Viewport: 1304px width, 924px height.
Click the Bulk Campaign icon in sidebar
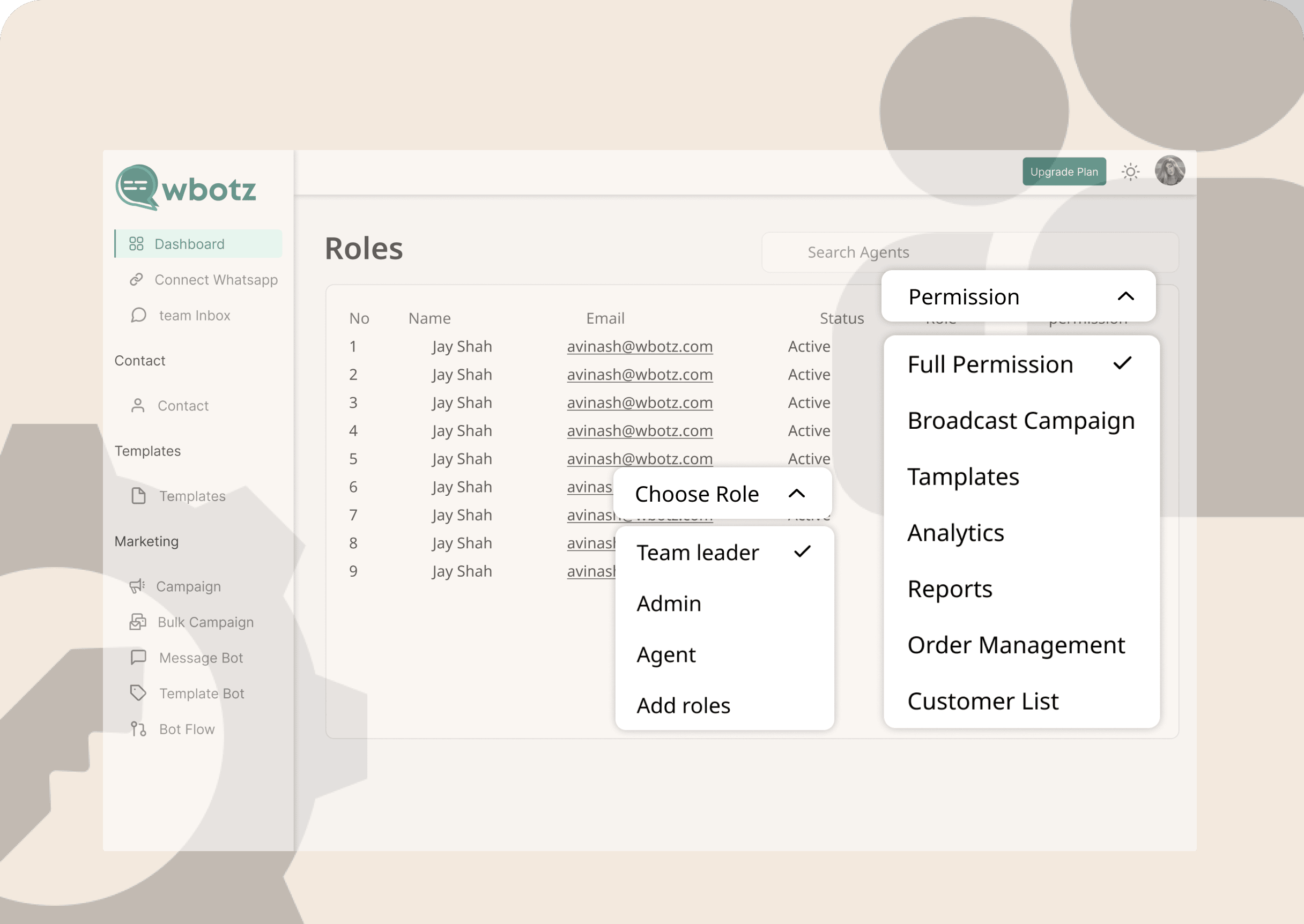138,622
